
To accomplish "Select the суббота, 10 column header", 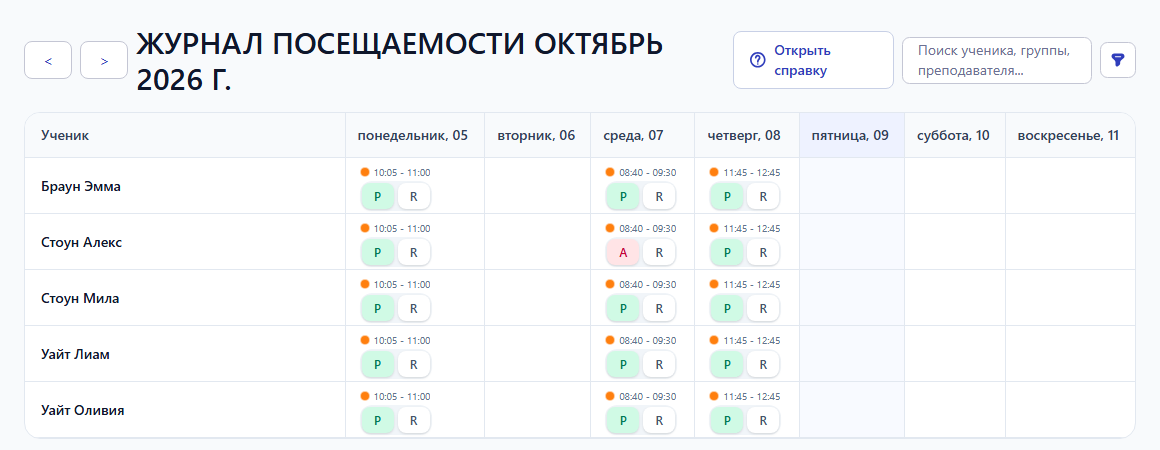I will [954, 135].
